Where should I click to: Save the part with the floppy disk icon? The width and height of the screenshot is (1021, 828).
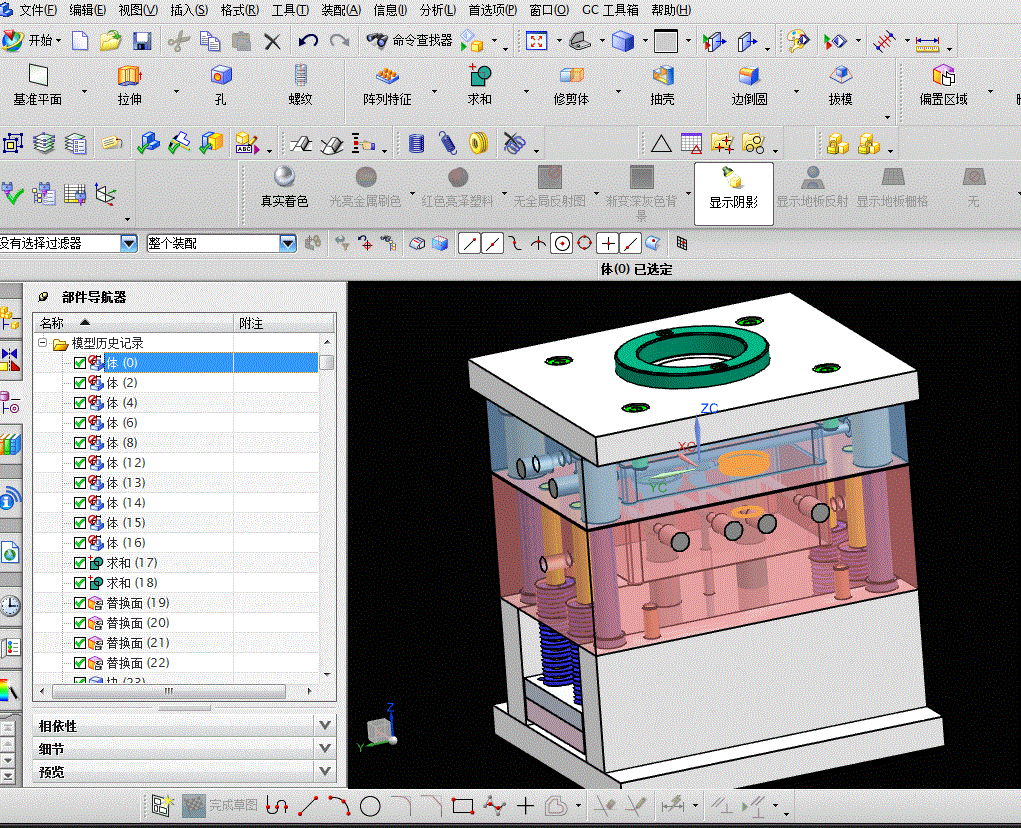point(142,41)
